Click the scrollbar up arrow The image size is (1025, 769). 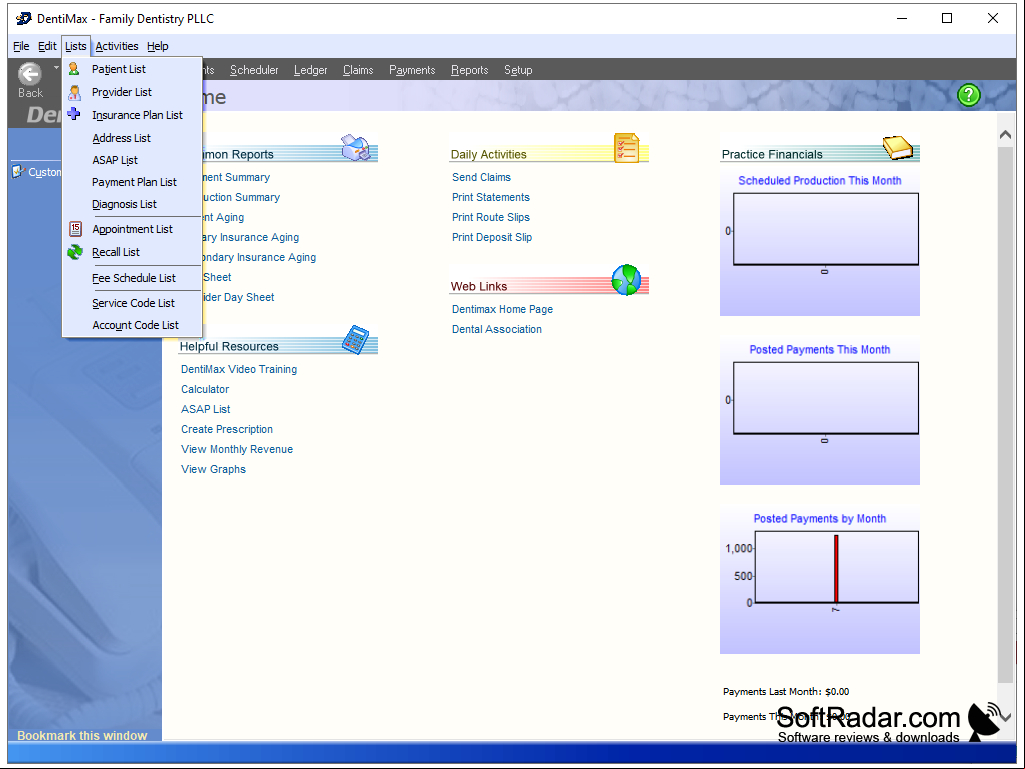tap(1005, 135)
